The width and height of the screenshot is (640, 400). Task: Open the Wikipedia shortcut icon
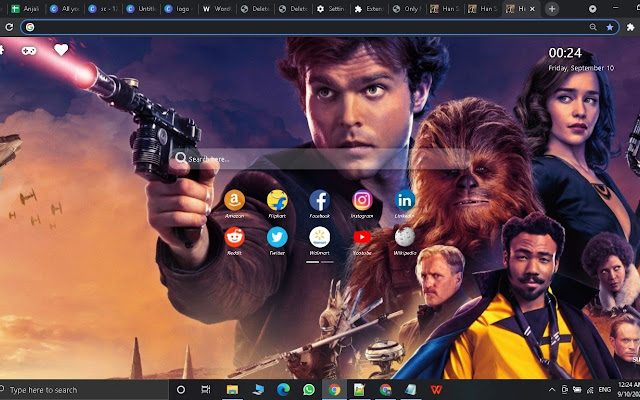coord(404,237)
